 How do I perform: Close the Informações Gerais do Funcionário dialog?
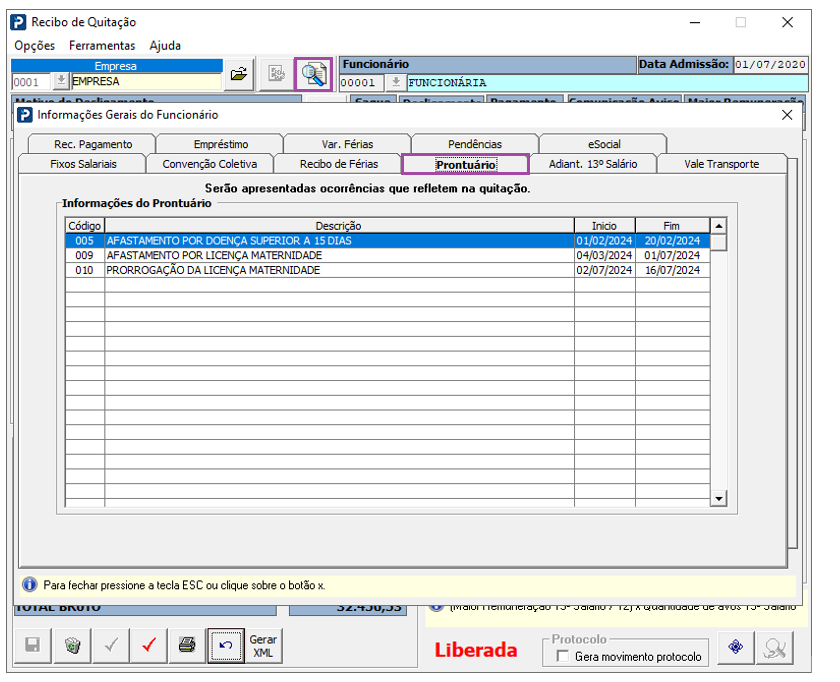click(787, 115)
